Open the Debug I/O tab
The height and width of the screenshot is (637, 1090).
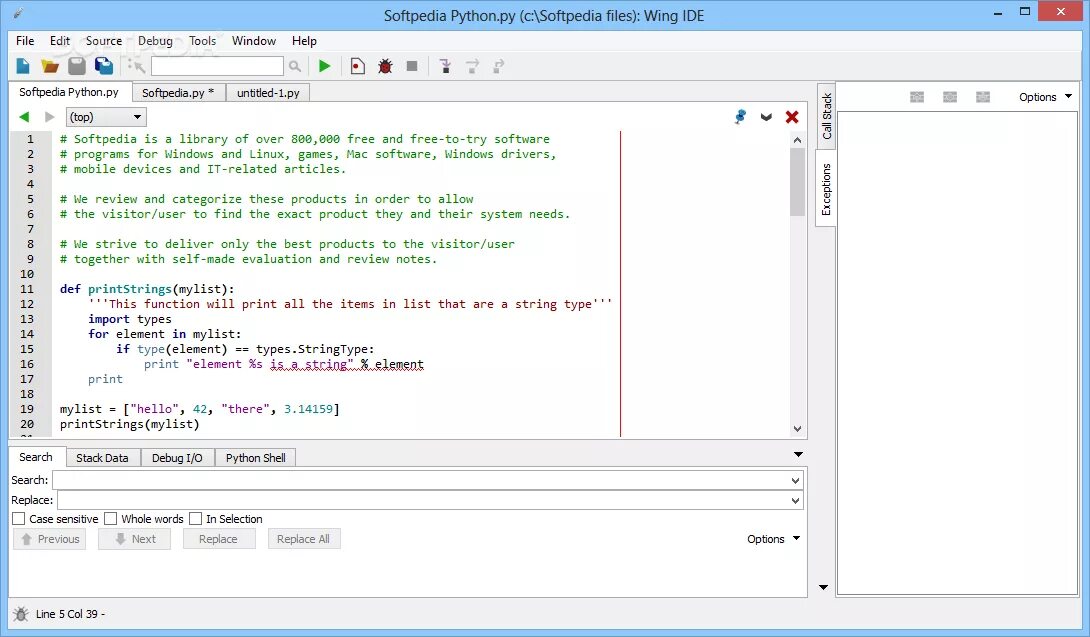pyautogui.click(x=177, y=458)
